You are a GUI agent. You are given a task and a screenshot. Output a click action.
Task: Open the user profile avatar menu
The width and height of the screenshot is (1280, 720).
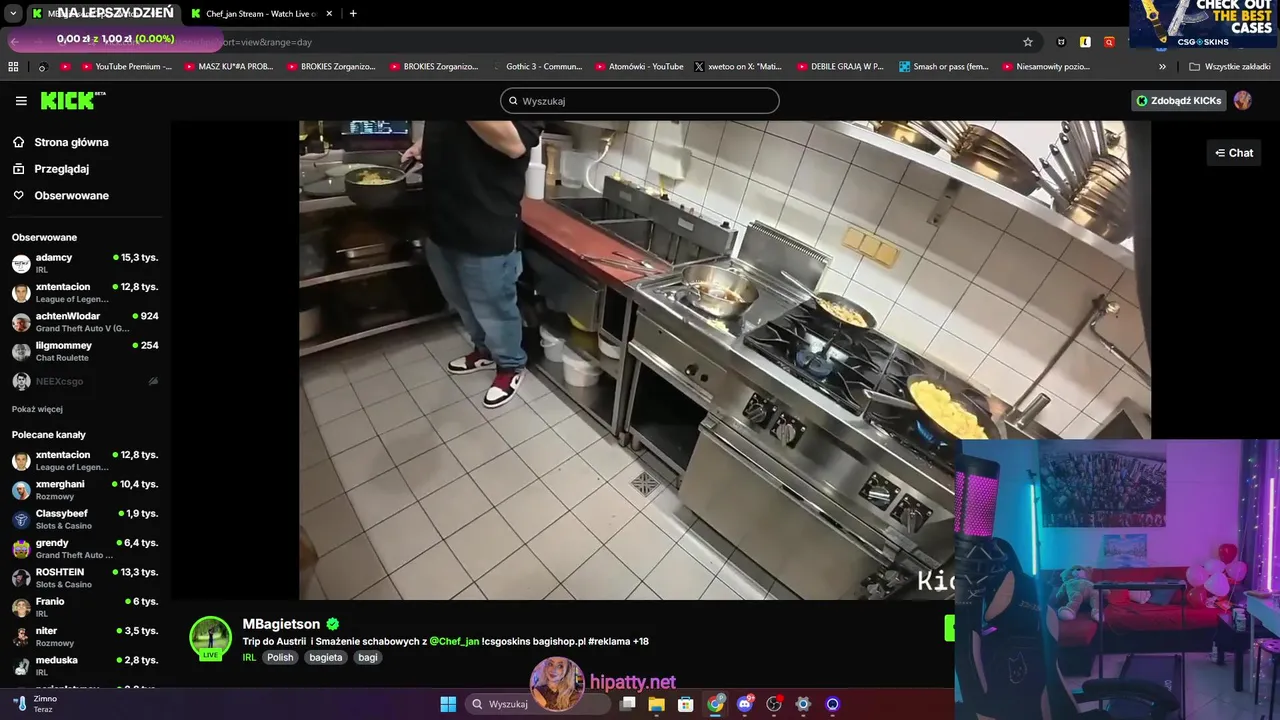(1242, 100)
